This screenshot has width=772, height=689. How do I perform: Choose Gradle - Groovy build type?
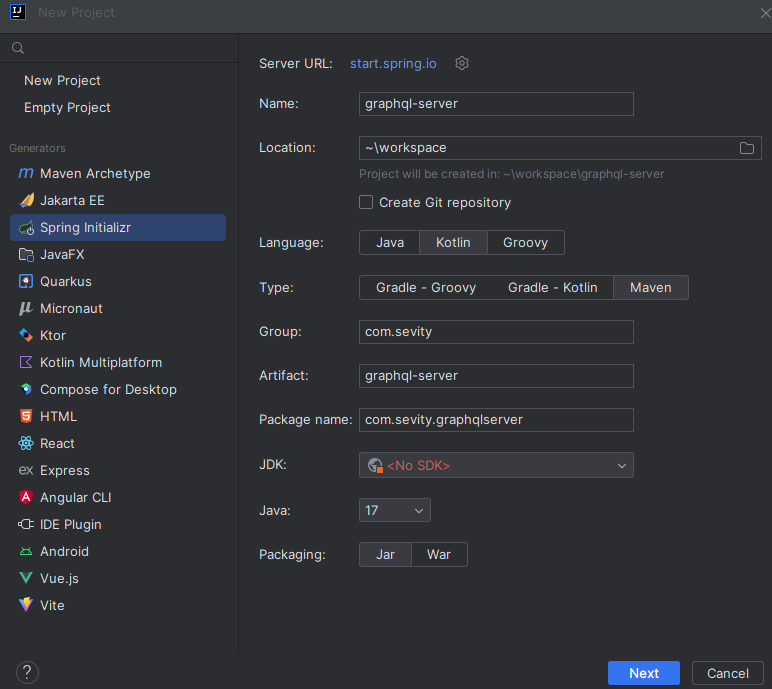[426, 288]
